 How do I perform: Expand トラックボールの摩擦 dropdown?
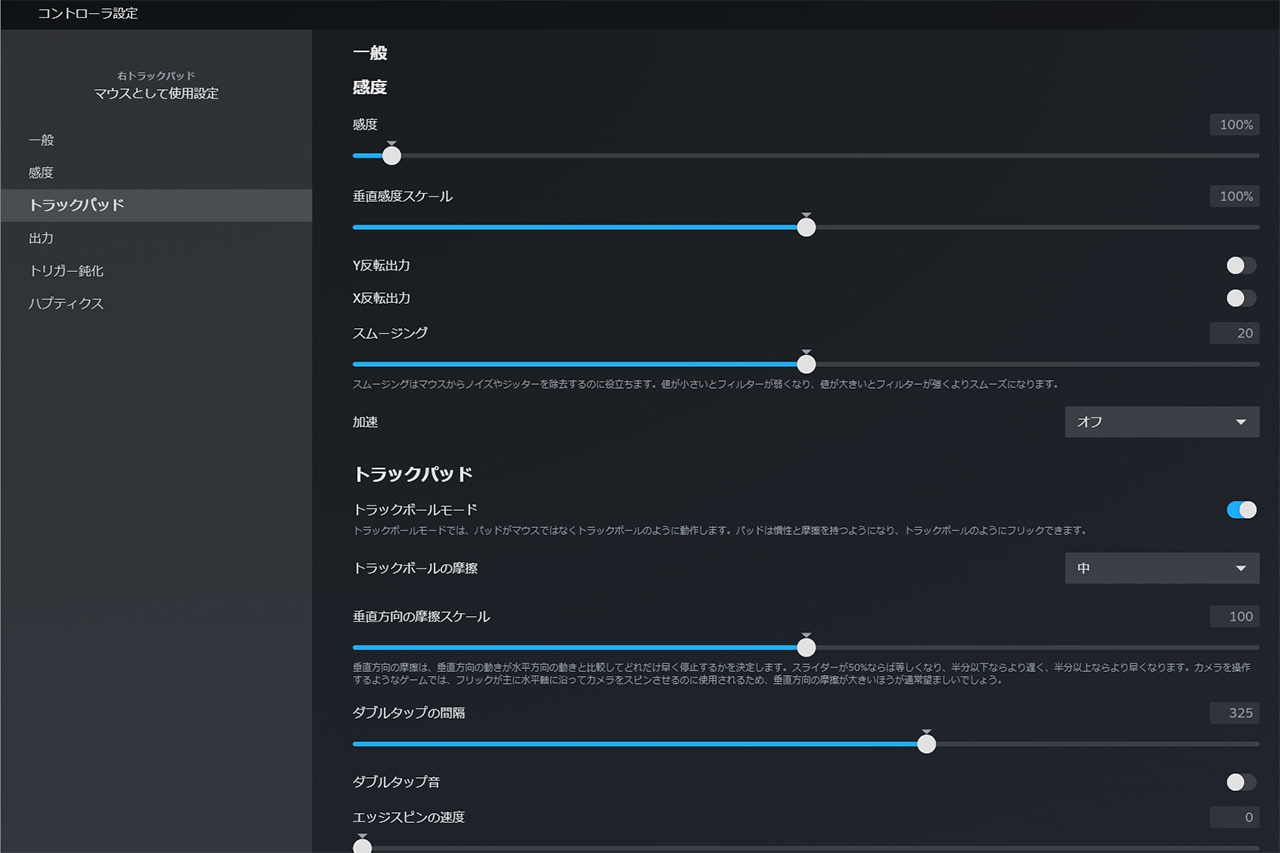[x=1161, y=568]
